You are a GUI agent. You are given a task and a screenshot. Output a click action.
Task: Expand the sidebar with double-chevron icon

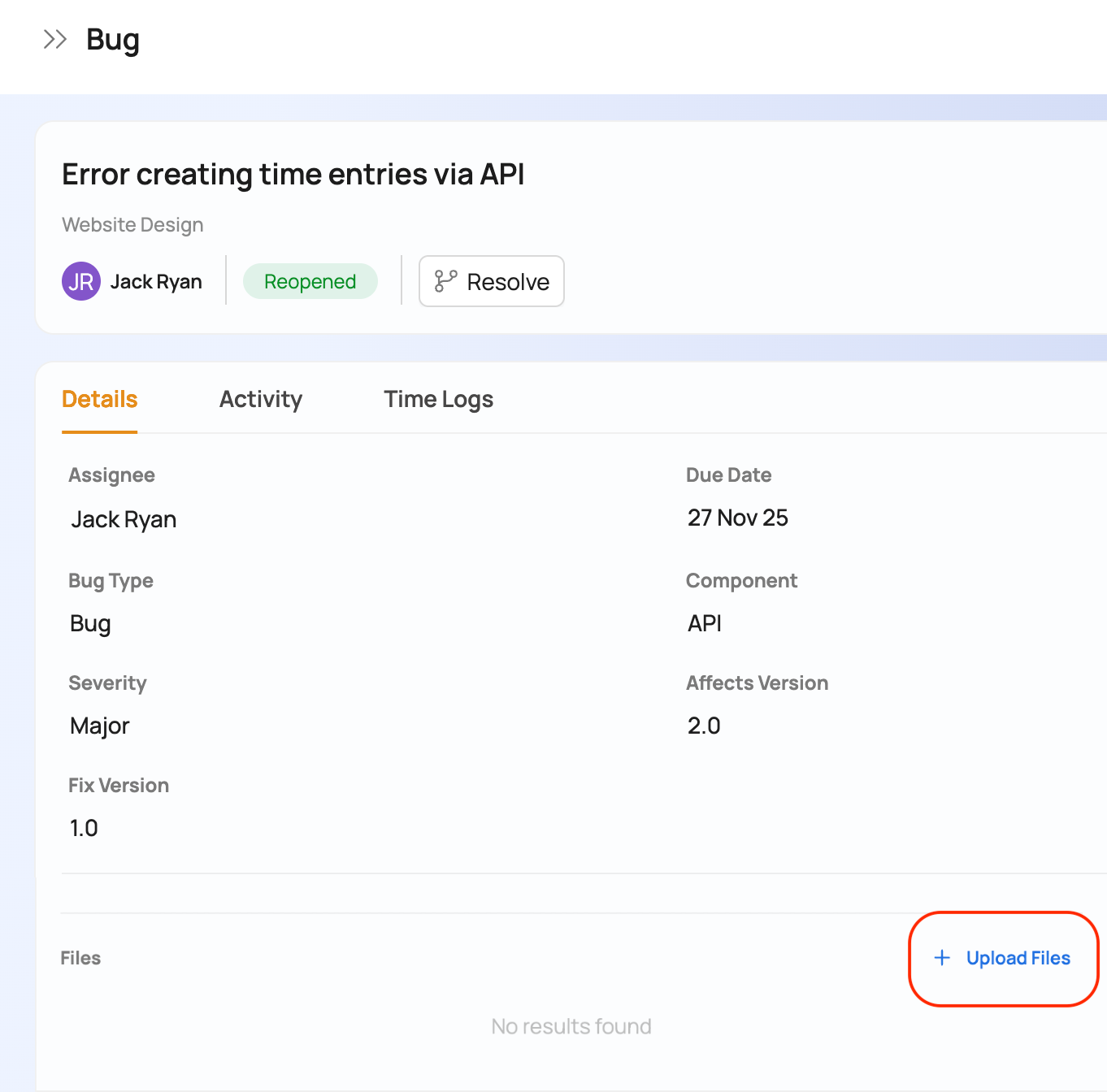tap(54, 39)
